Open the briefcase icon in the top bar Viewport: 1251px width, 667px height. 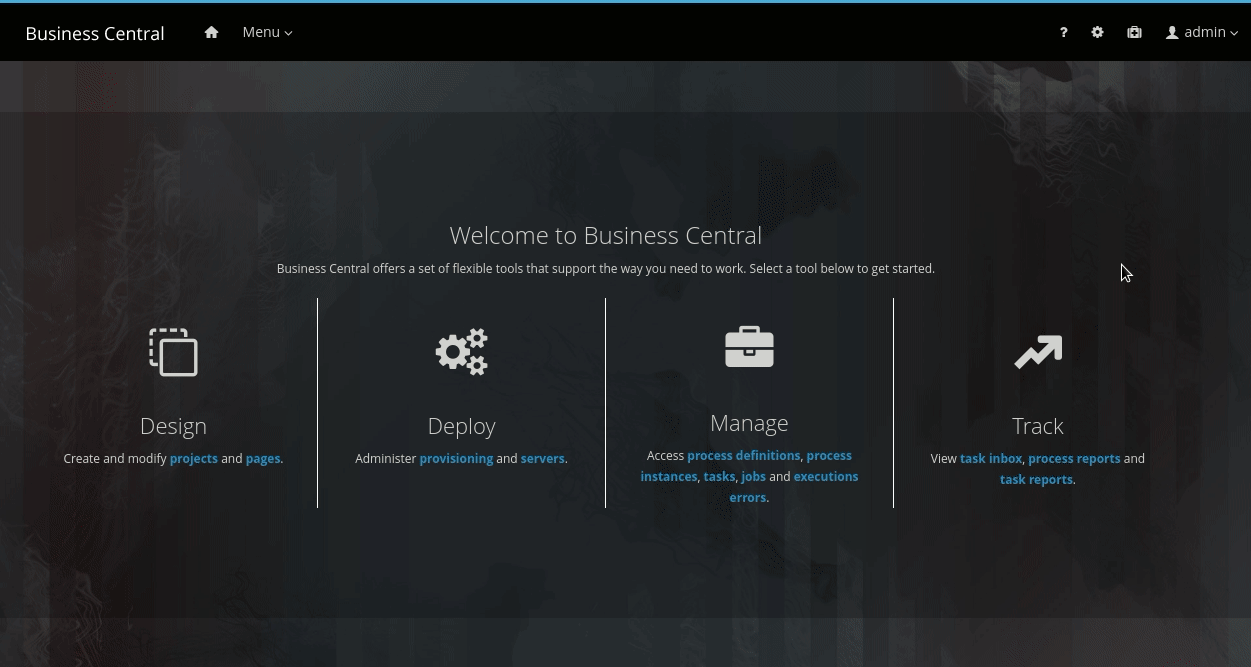1134,32
